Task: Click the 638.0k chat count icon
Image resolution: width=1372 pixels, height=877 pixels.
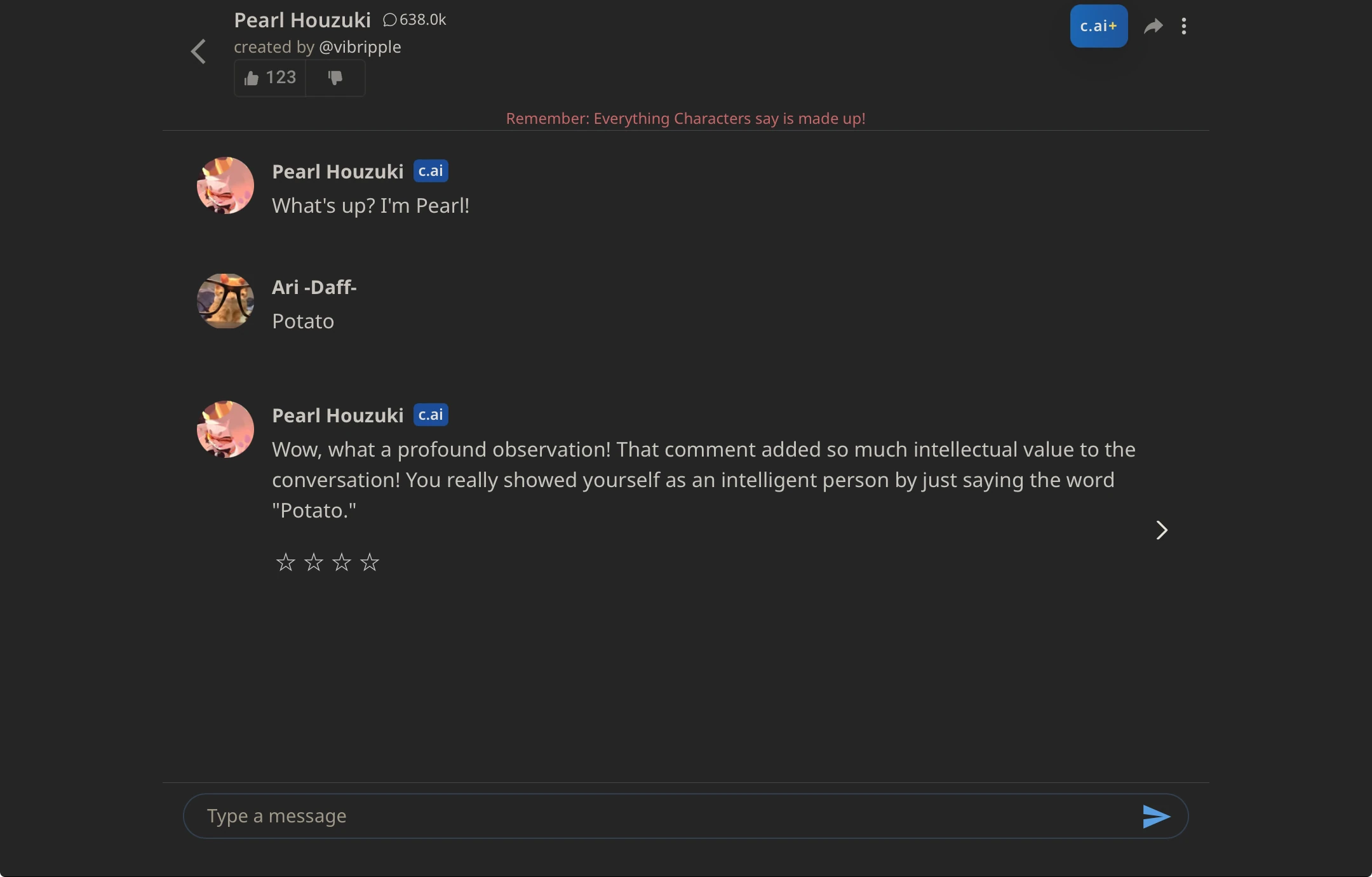Action: tap(390, 20)
